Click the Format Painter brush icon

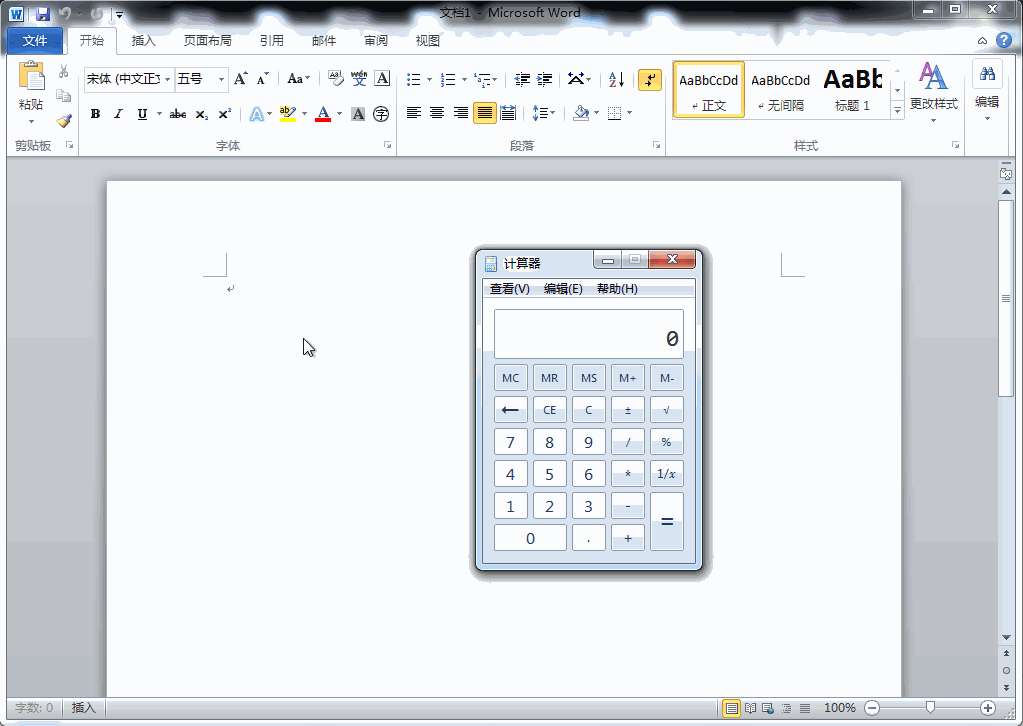(x=64, y=120)
